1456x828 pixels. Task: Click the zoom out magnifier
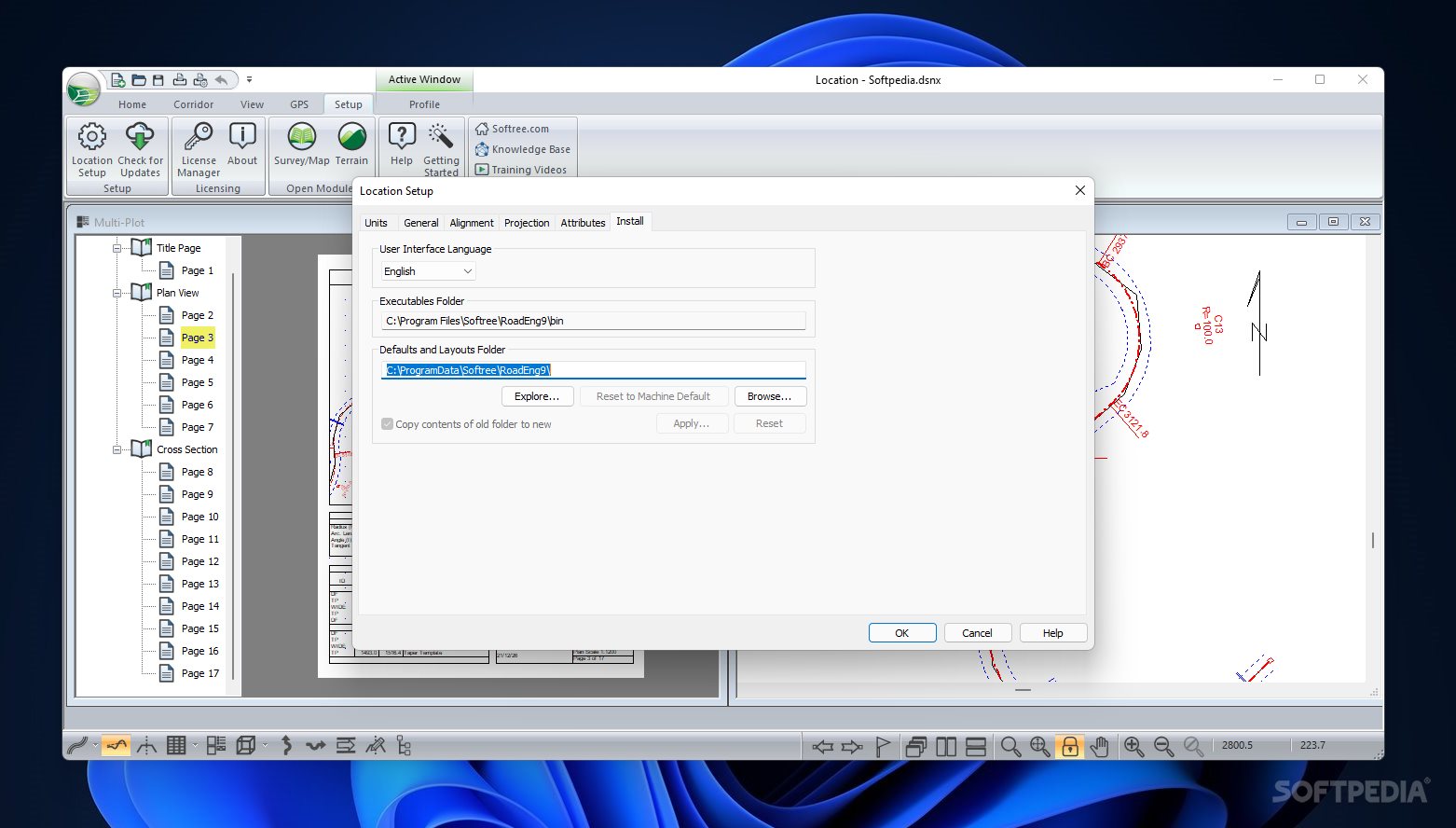tap(1163, 746)
